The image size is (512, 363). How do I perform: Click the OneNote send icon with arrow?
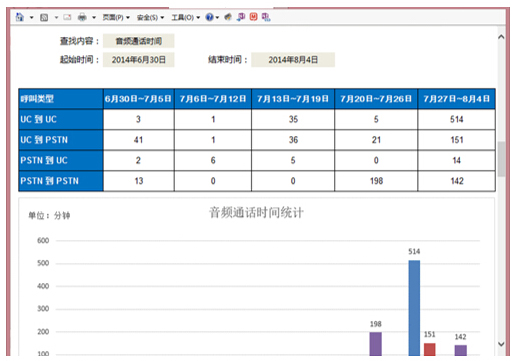(241, 17)
